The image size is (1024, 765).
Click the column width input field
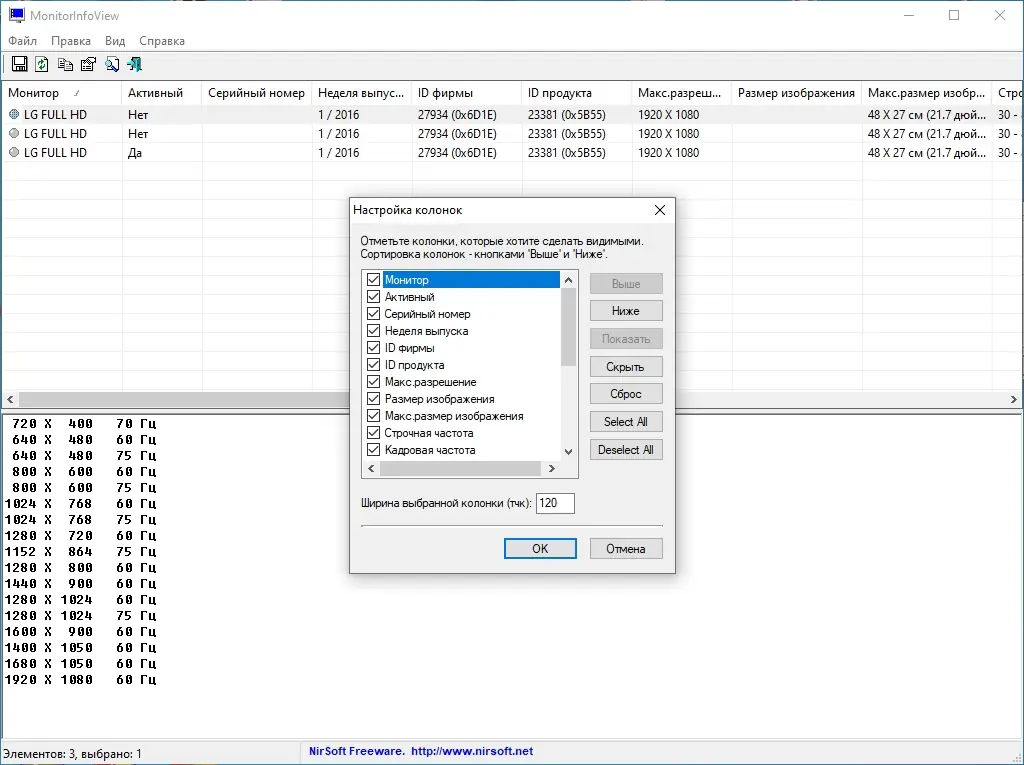click(555, 503)
